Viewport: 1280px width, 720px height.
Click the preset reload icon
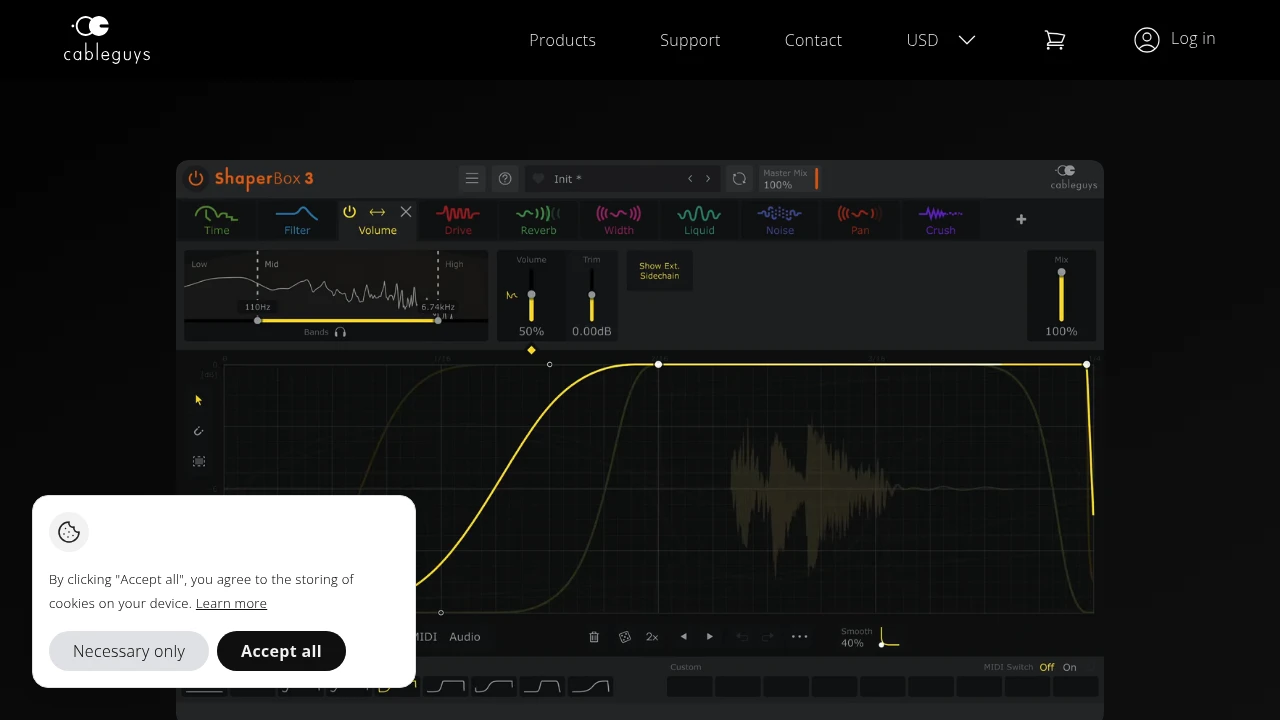(x=739, y=178)
